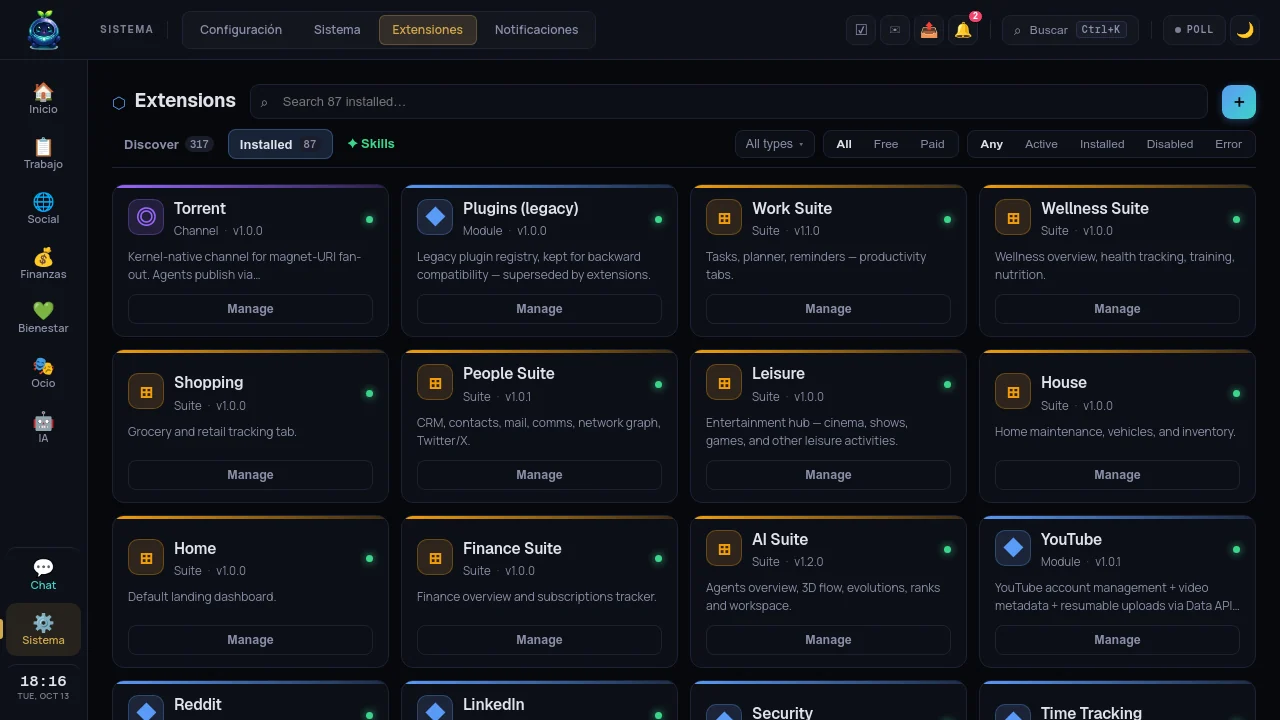Switch to the Configuración tab

241,30
